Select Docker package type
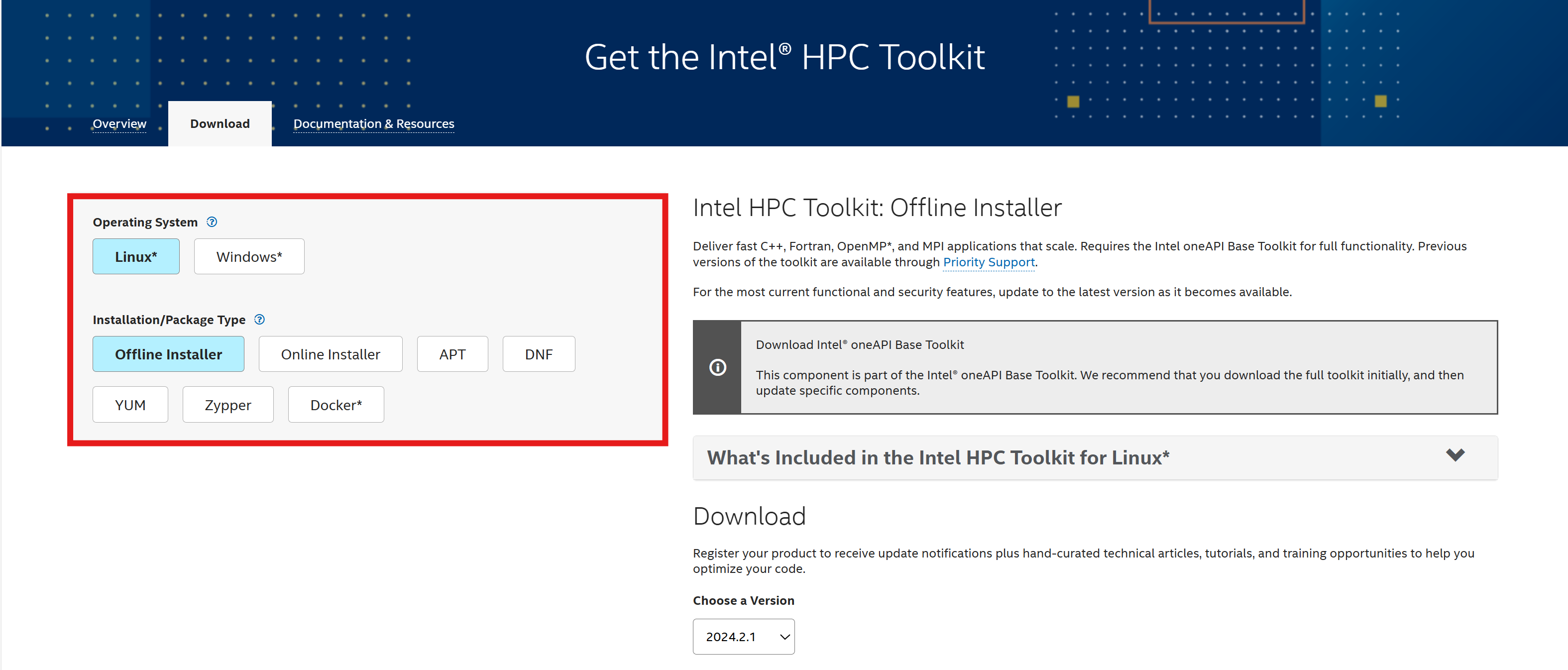1568x670 pixels. [336, 405]
